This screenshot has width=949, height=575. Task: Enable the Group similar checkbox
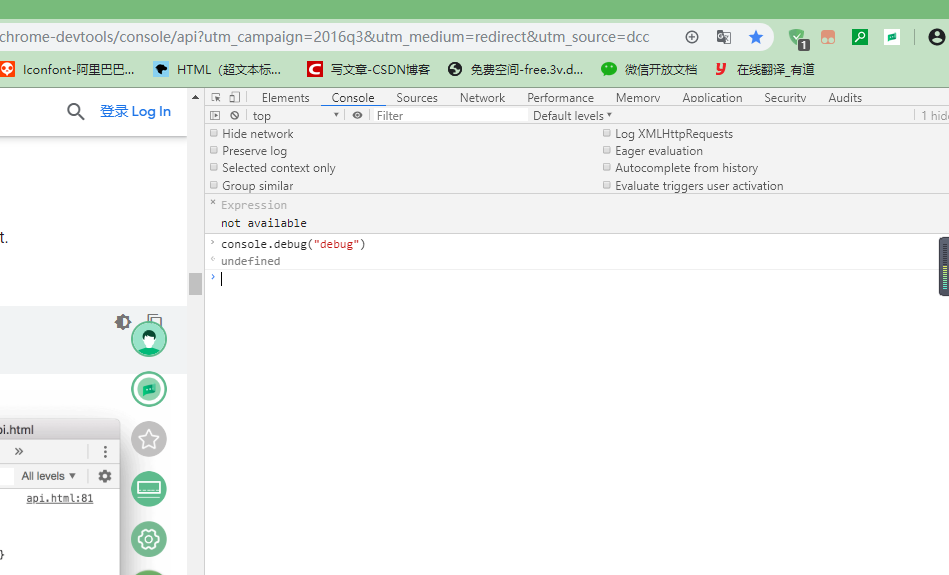pos(214,185)
